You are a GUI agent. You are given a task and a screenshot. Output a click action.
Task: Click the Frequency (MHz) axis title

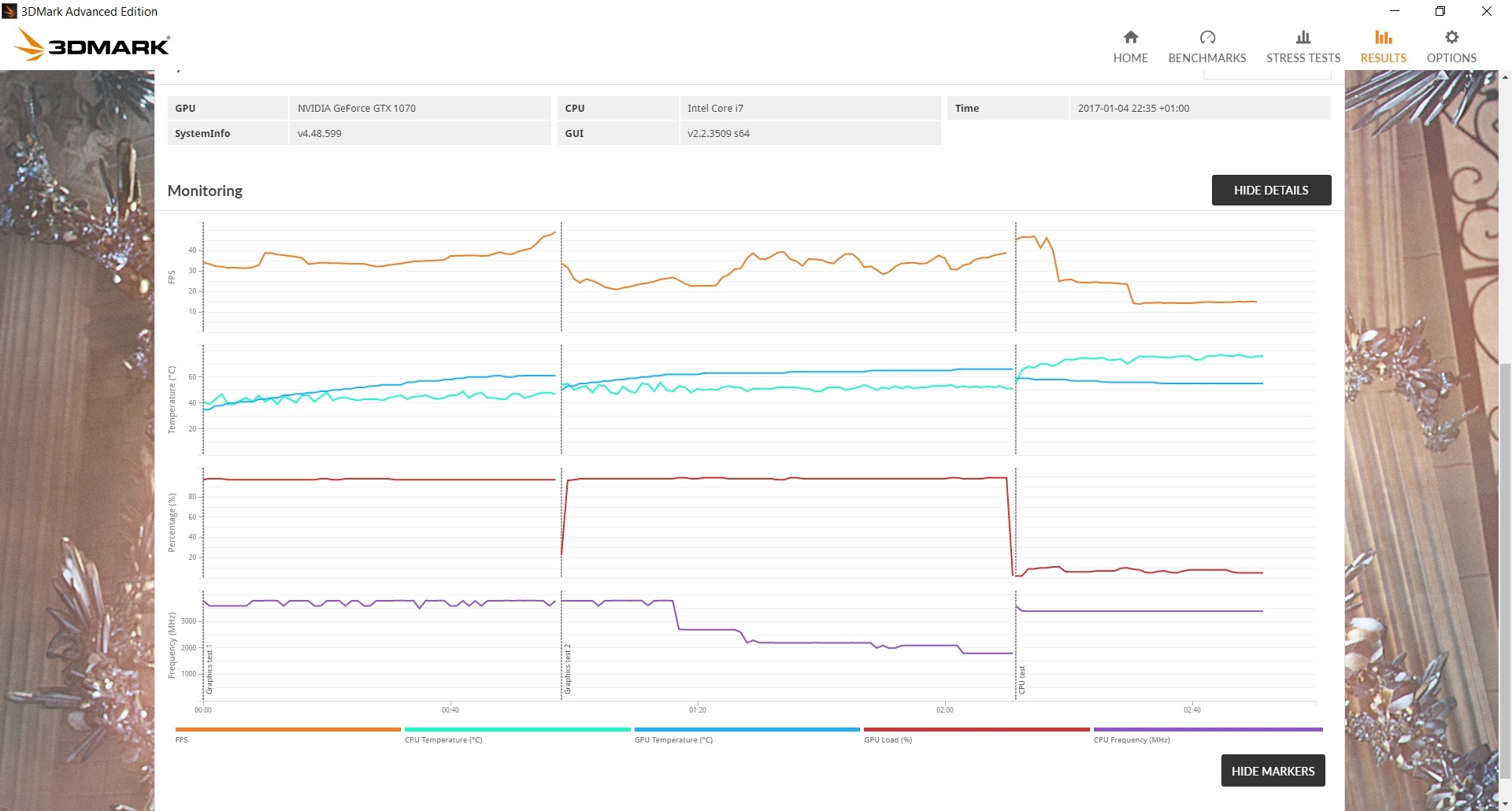point(172,646)
